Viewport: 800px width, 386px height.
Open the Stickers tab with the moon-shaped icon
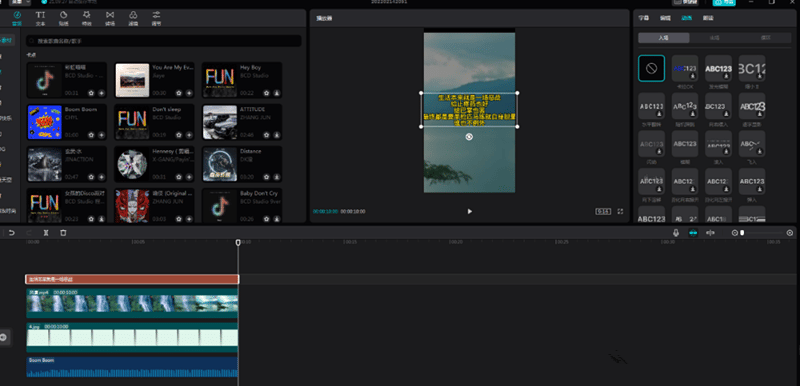pos(63,18)
